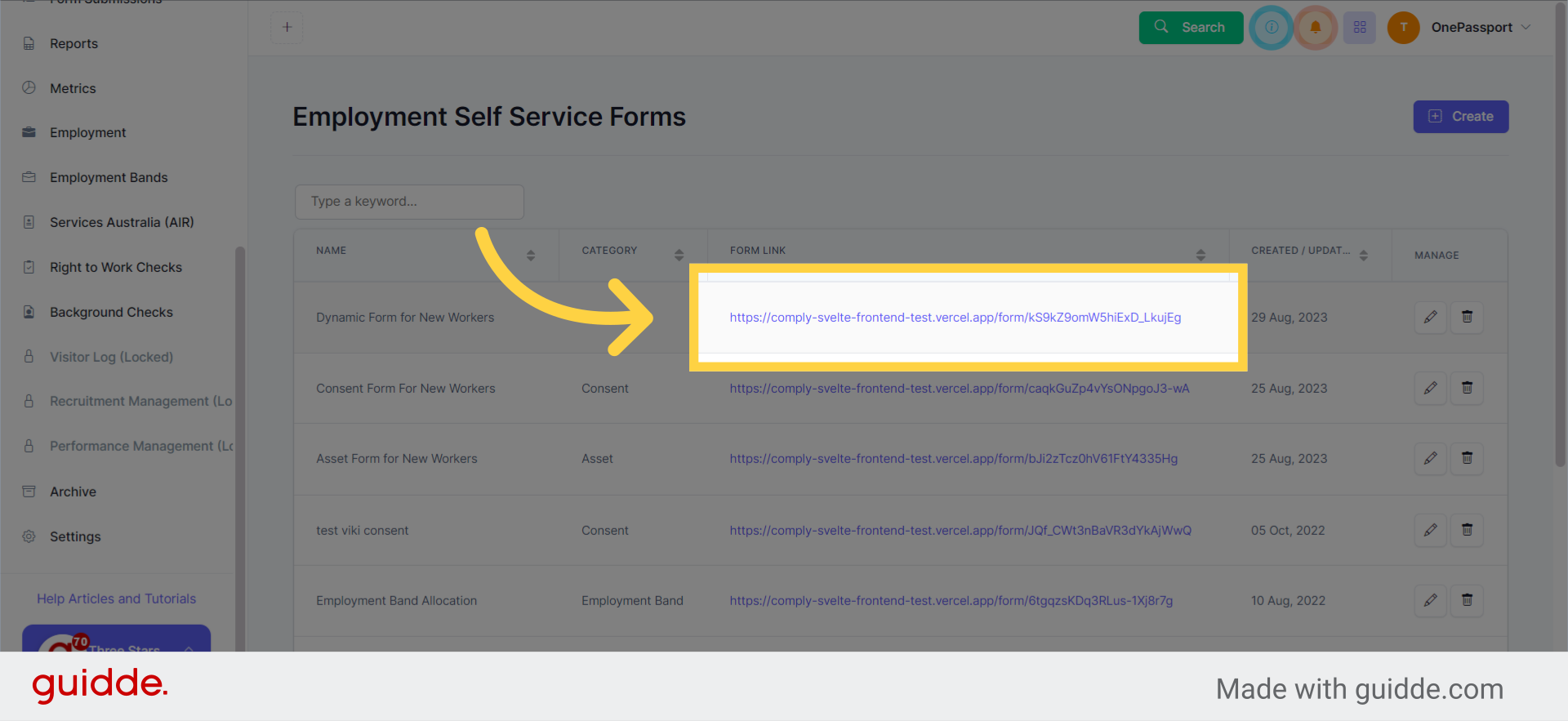
Task: Edit the test viki consent form
Action: pos(1430,530)
